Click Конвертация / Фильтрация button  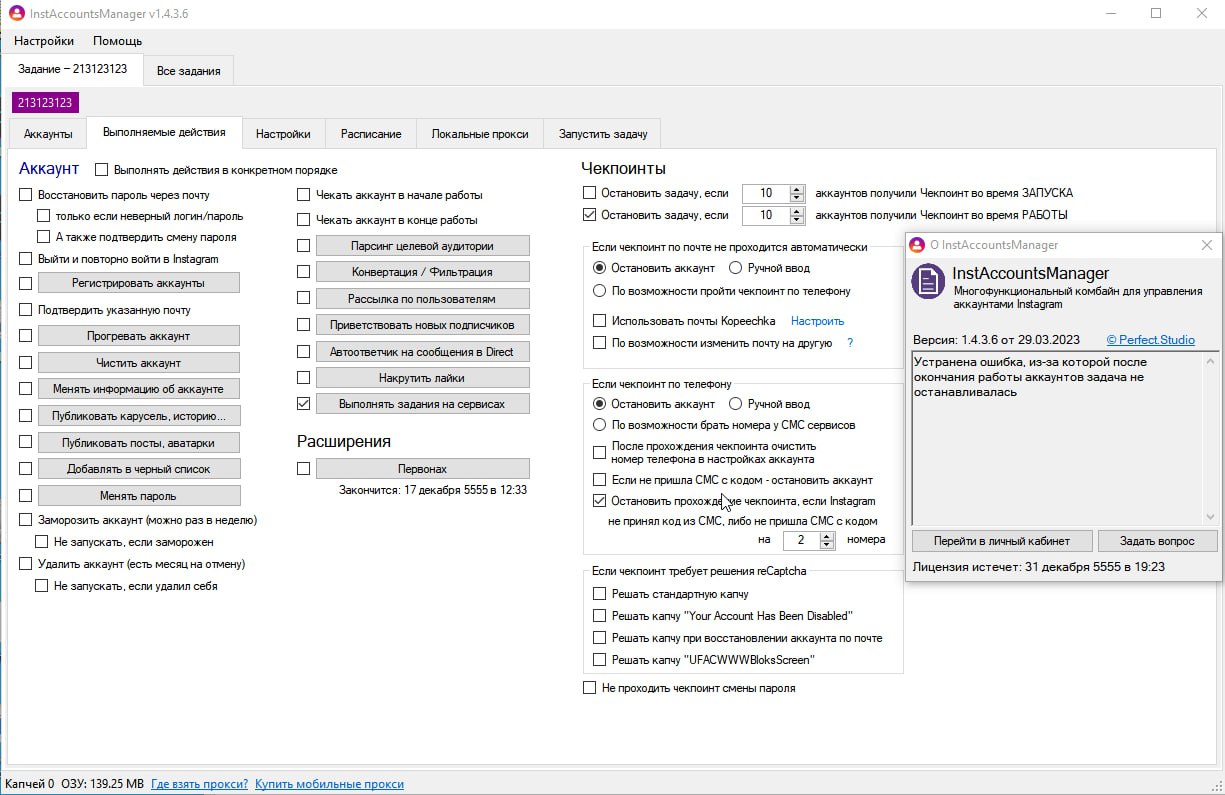(423, 272)
